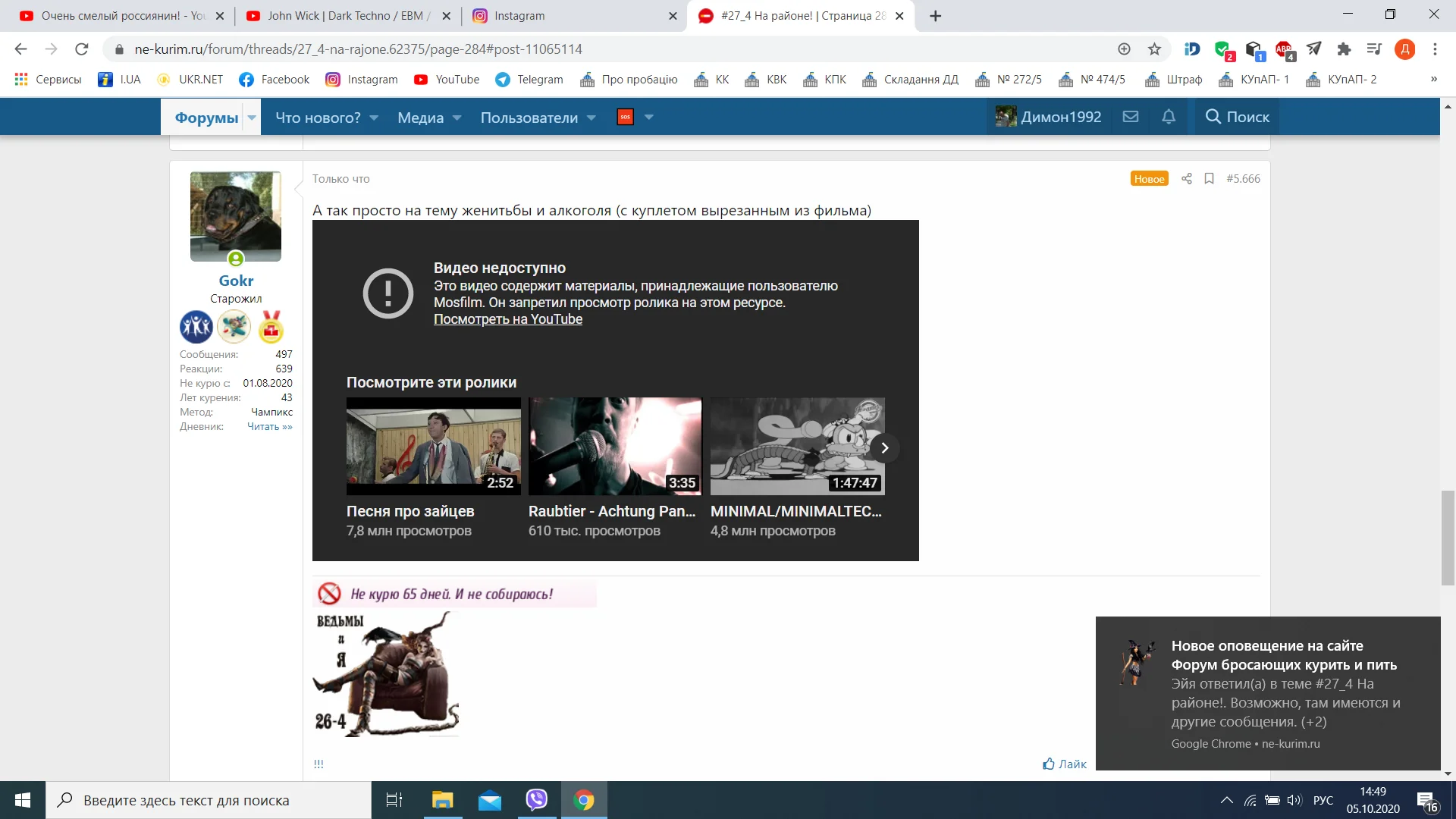This screenshot has height=819, width=1456.
Task: Click the forum notifications bell icon
Action: pos(1169,117)
